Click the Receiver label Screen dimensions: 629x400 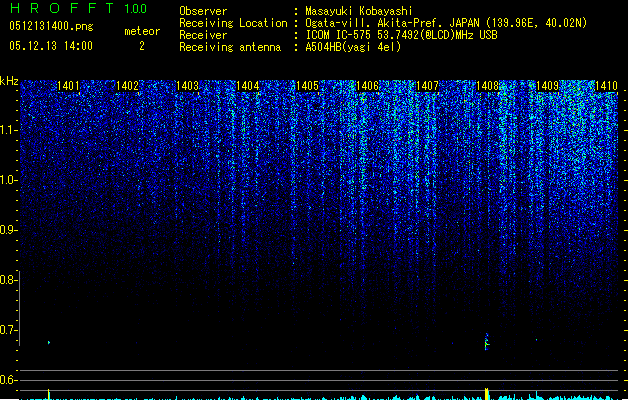203,35
